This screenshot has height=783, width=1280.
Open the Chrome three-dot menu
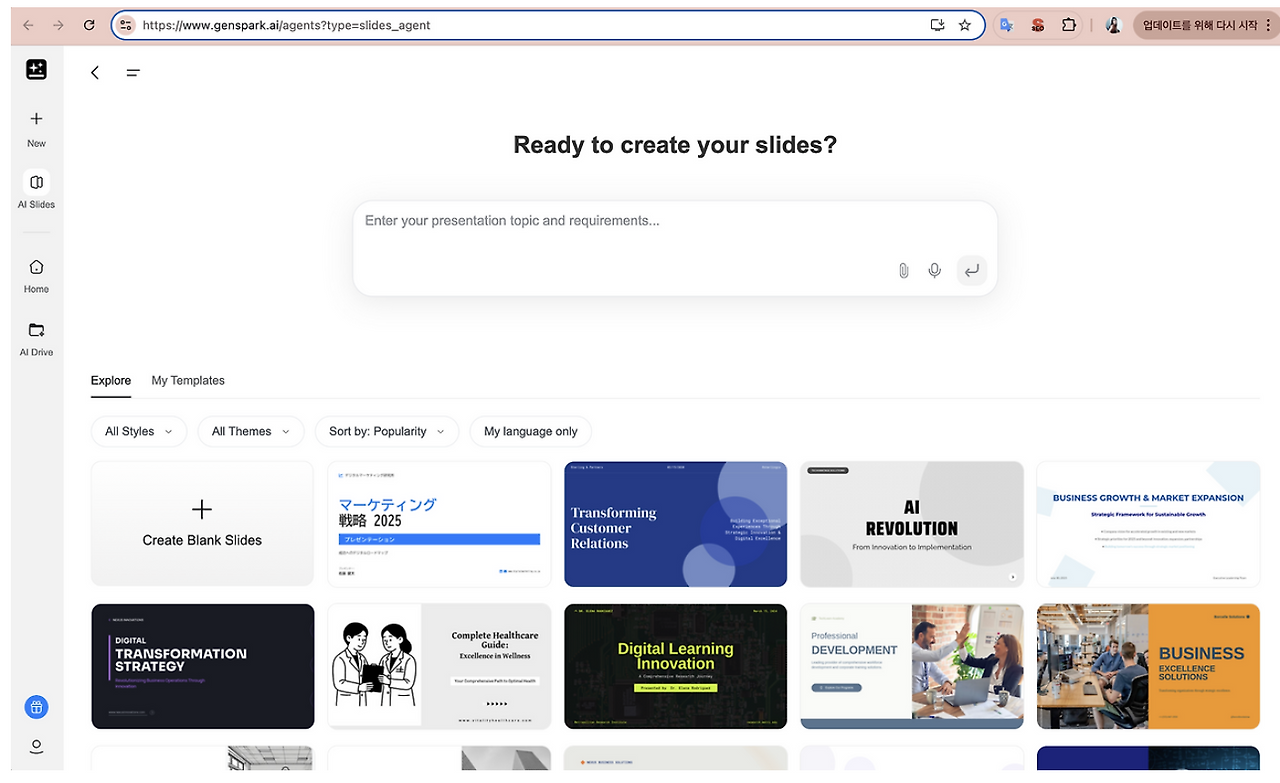[x=1267, y=25]
